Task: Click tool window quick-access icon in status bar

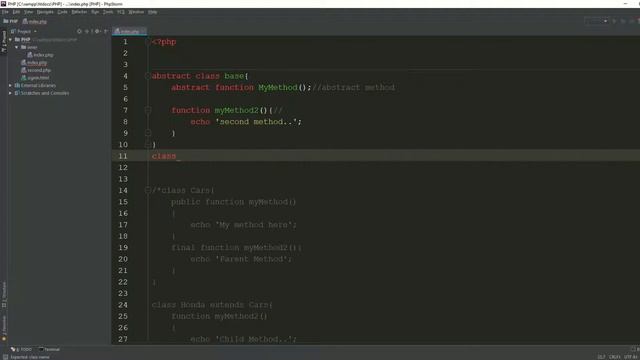Action: point(5,357)
